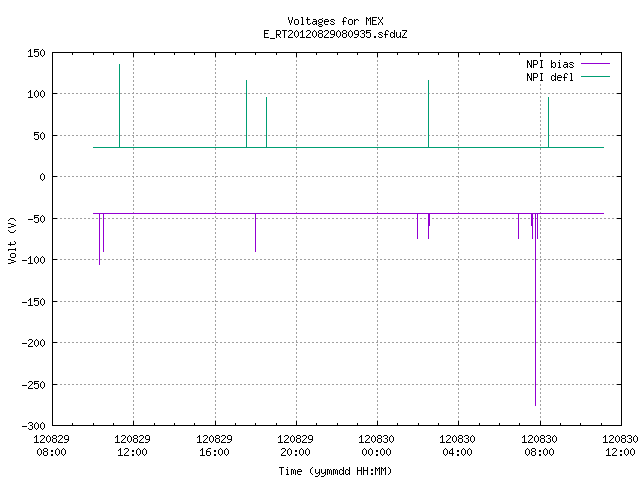Click the tallest green defl spike near 135 V
Screen dimensions: 640x480
120,106
